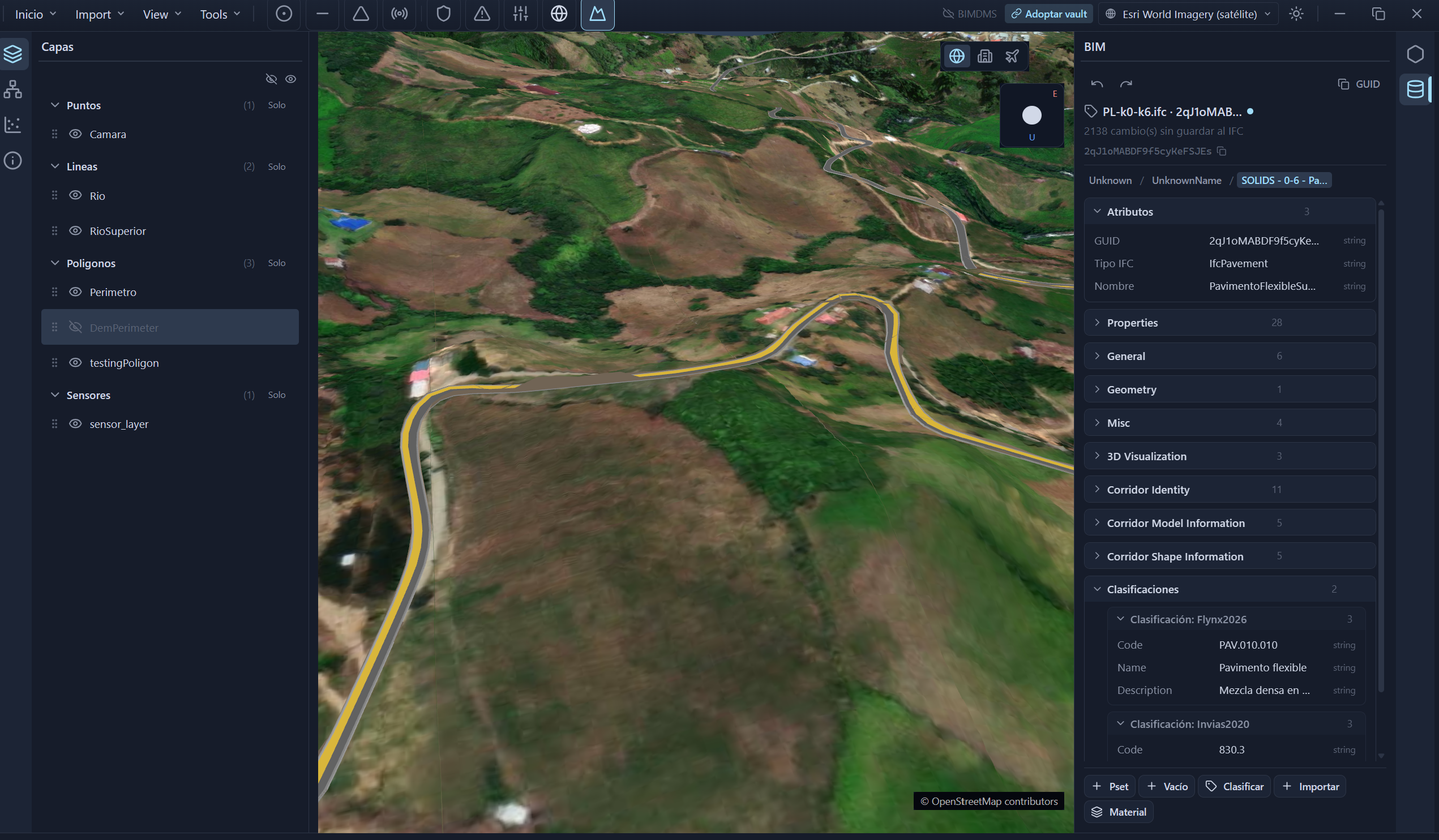Toggle light theme sun icon
This screenshot has height=840, width=1439.
(1296, 14)
